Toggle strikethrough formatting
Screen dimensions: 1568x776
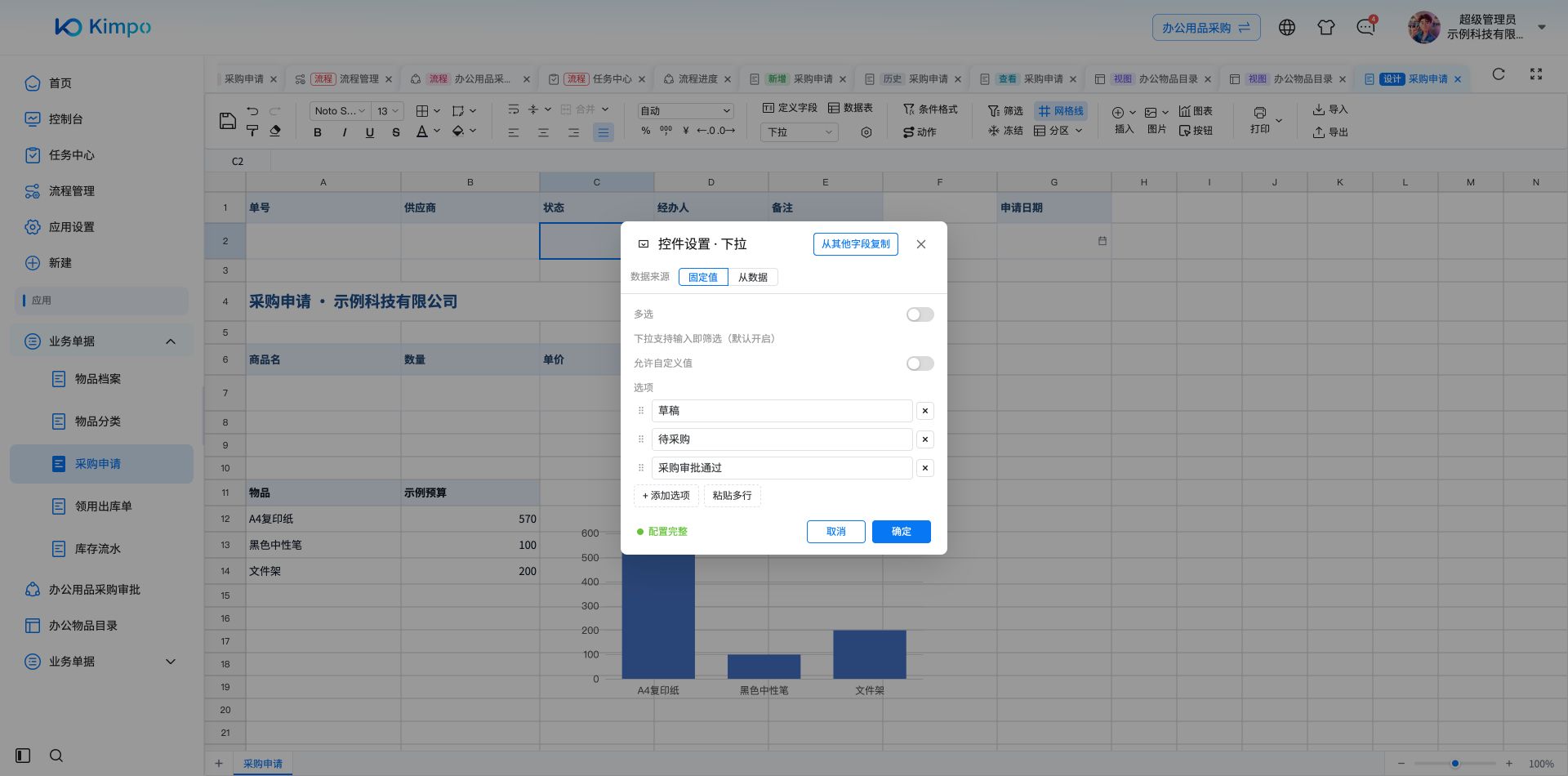[x=396, y=132]
